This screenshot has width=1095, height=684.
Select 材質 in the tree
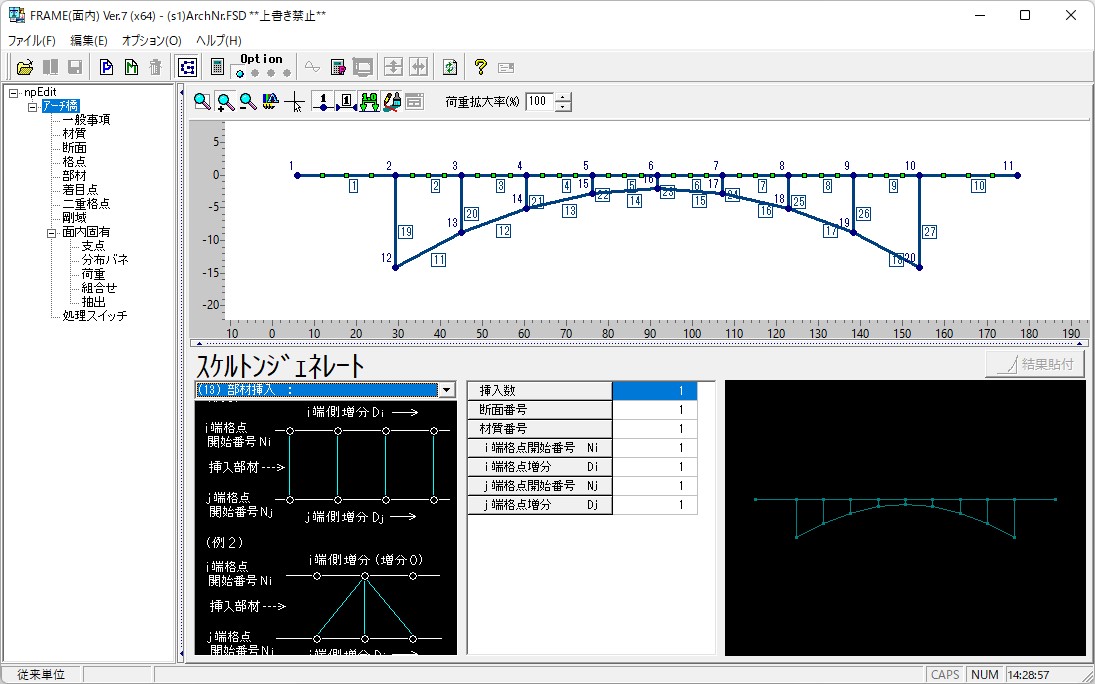click(x=74, y=134)
